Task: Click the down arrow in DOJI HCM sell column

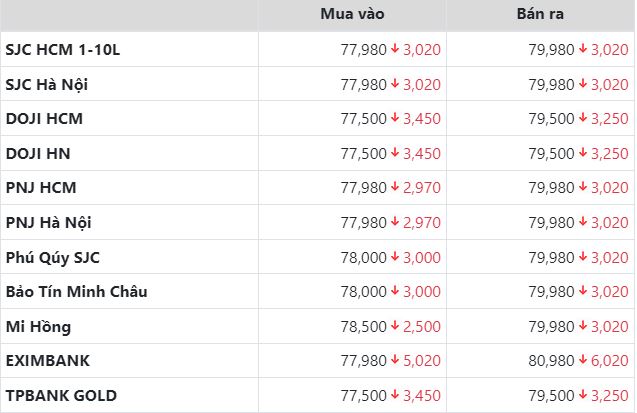Action: pos(583,118)
